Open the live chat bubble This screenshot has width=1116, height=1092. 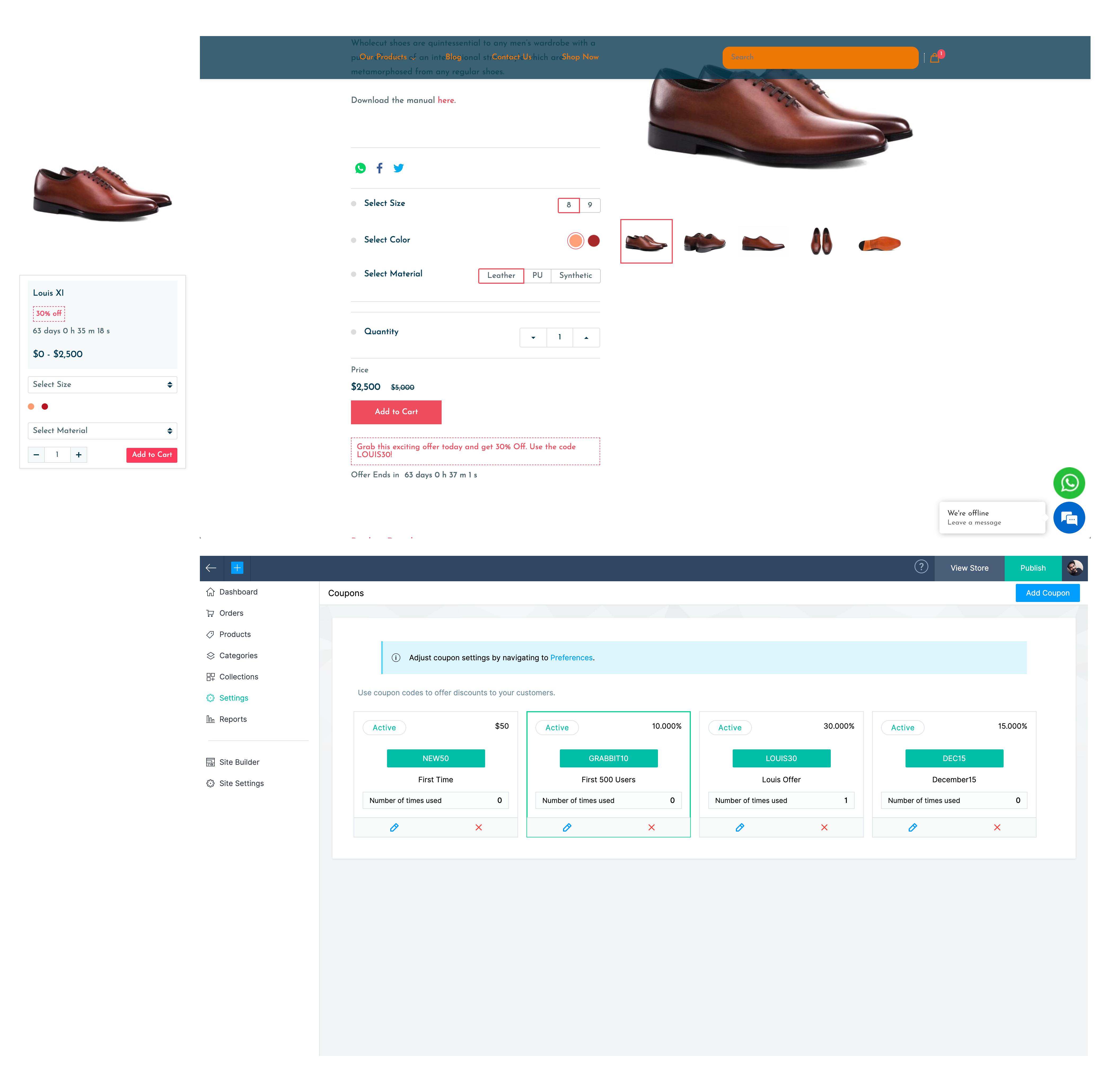(1069, 518)
